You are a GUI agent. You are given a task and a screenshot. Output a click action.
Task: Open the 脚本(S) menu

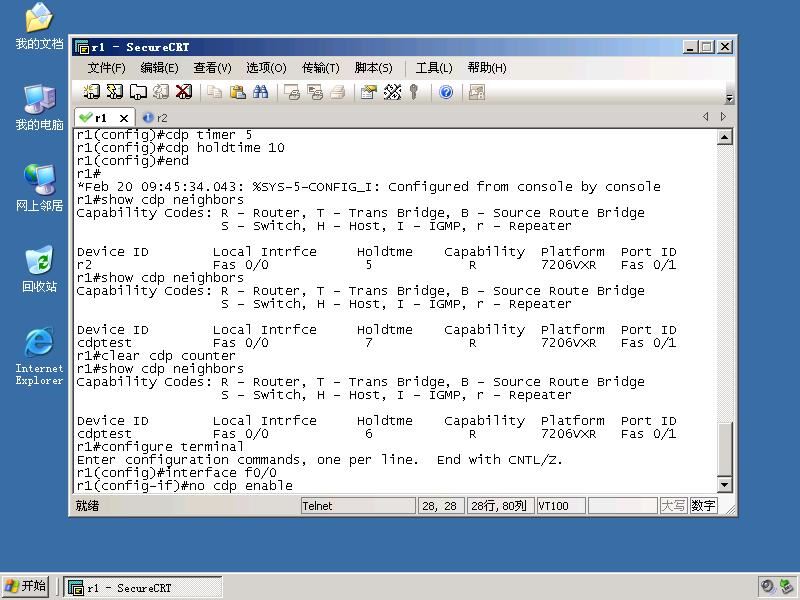(373, 68)
